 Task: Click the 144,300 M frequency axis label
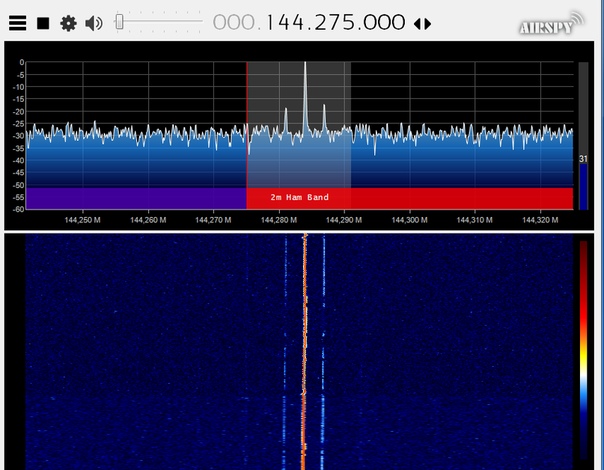pyautogui.click(x=409, y=220)
